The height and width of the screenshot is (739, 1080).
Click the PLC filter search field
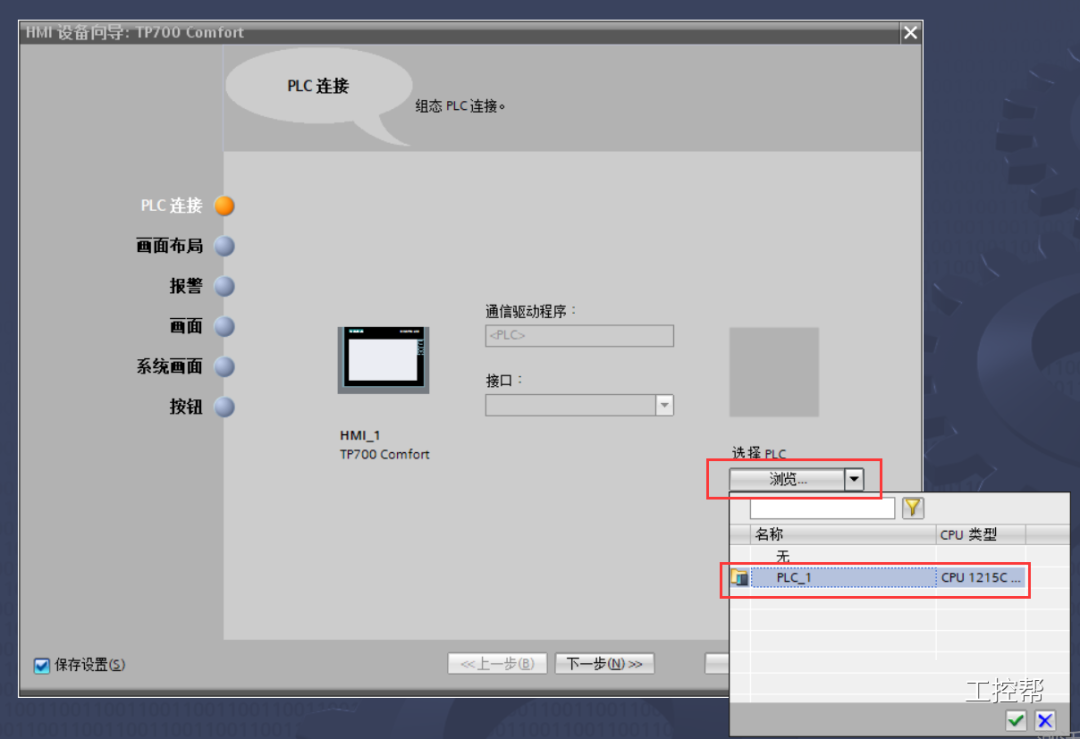822,508
